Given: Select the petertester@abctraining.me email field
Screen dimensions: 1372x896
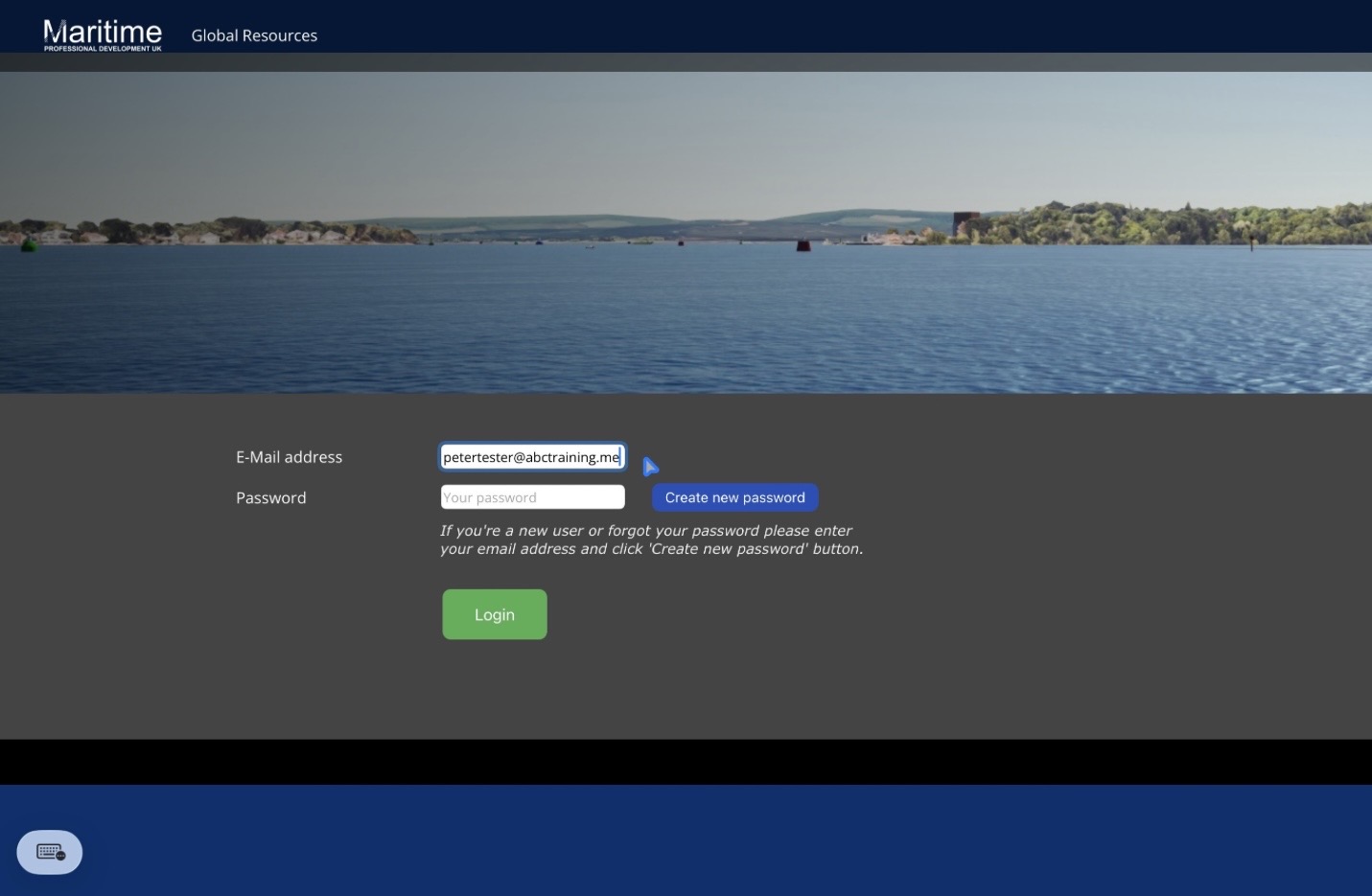Looking at the screenshot, I should (532, 456).
